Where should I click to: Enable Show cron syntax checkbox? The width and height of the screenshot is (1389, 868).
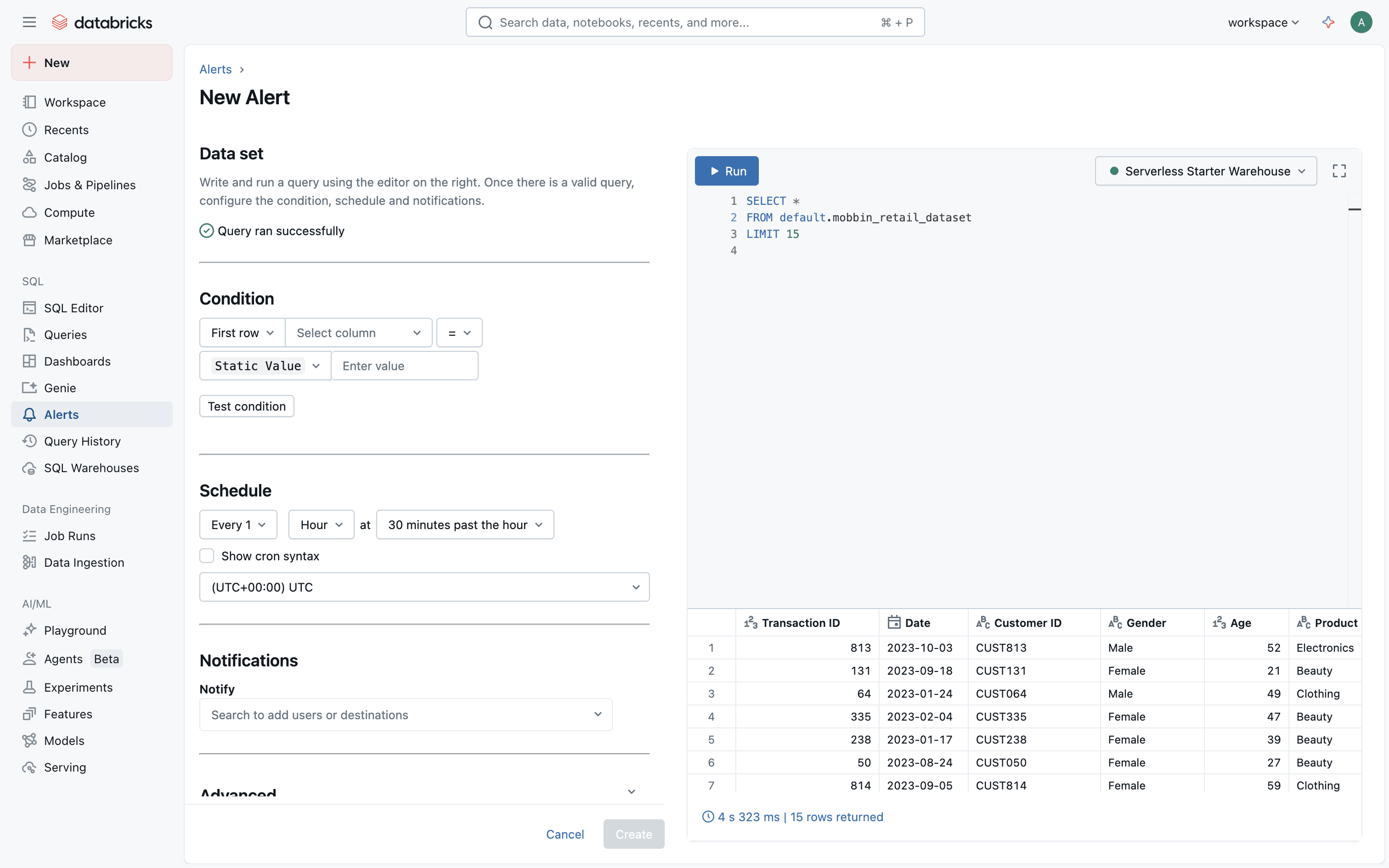(x=207, y=556)
